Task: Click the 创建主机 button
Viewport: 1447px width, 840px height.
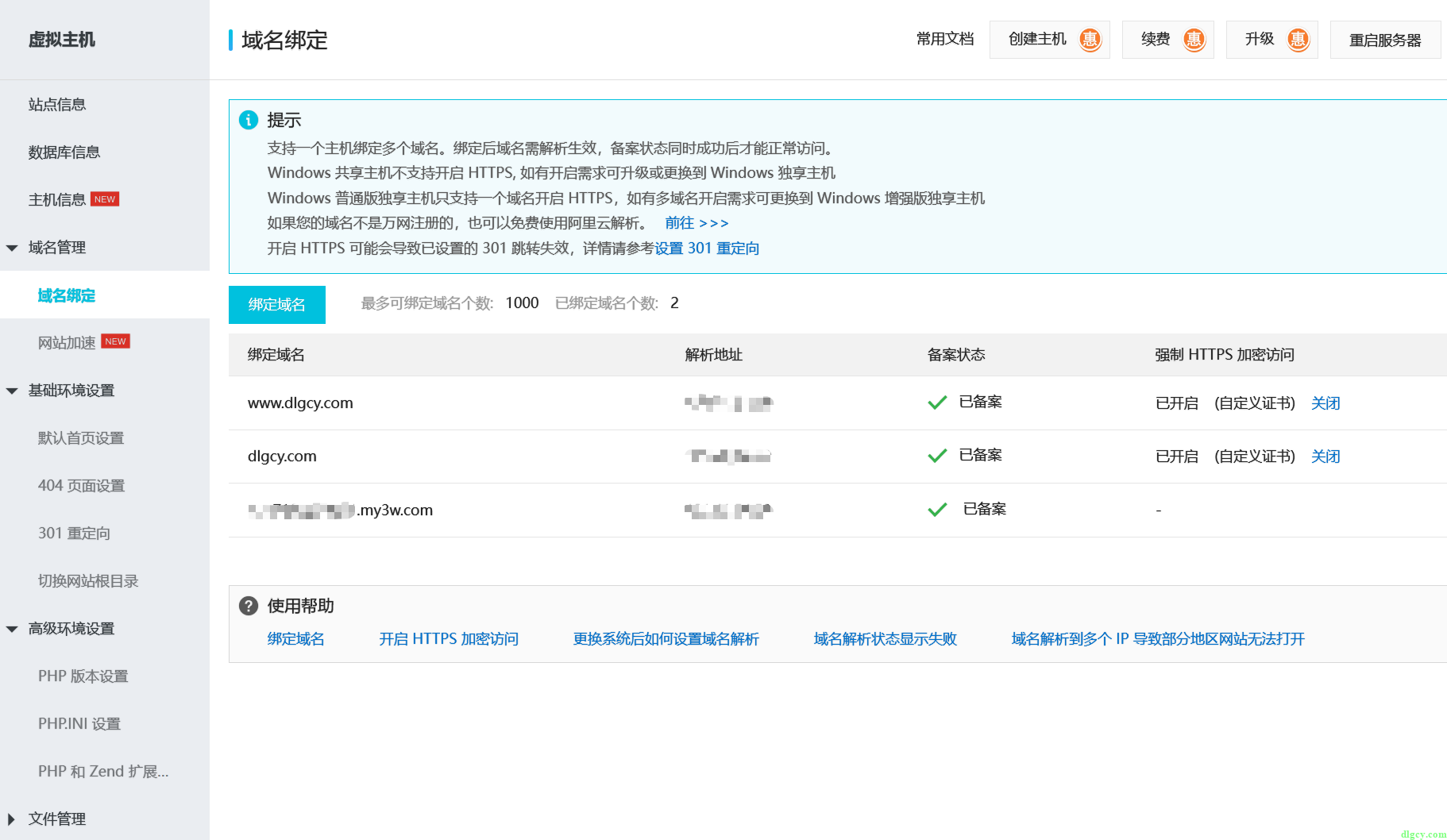Action: click(x=1049, y=40)
